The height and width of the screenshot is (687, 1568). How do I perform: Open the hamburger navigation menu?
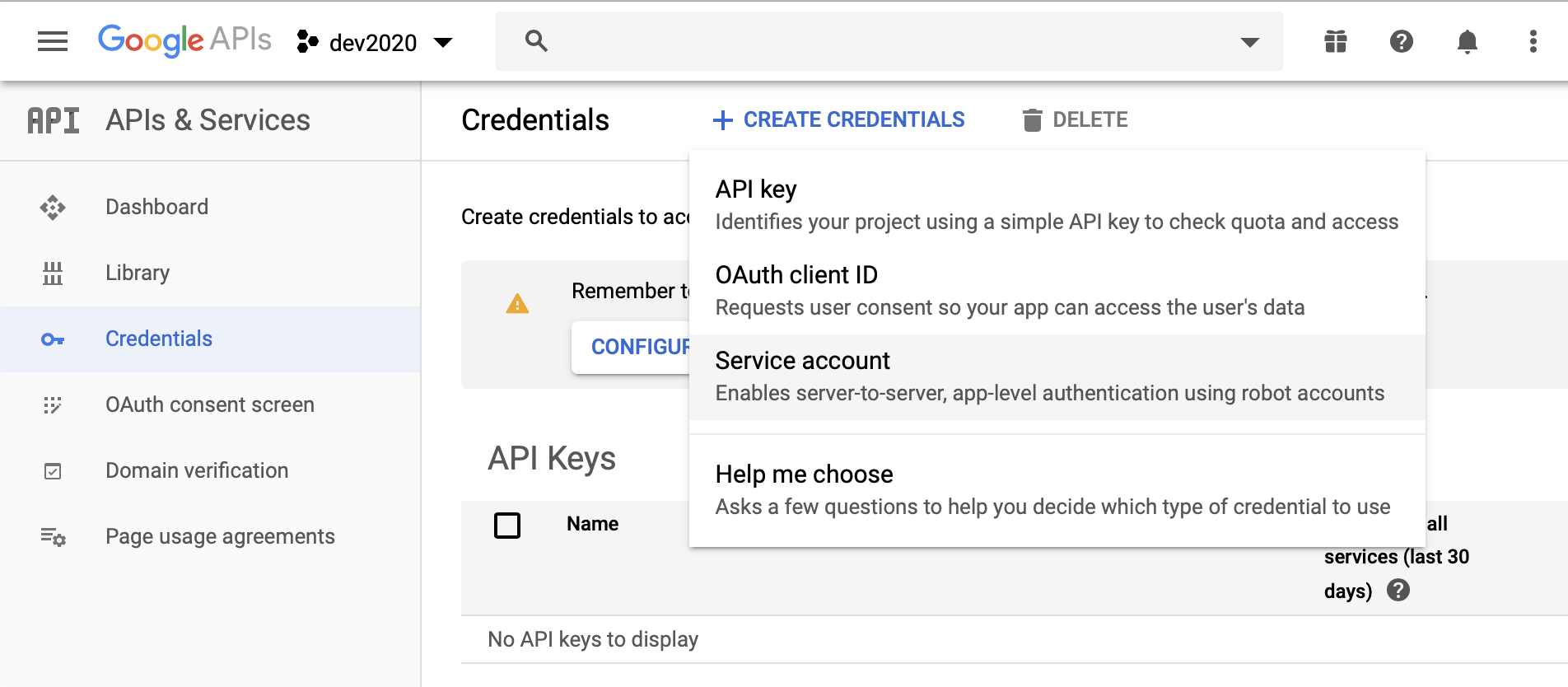point(53,41)
